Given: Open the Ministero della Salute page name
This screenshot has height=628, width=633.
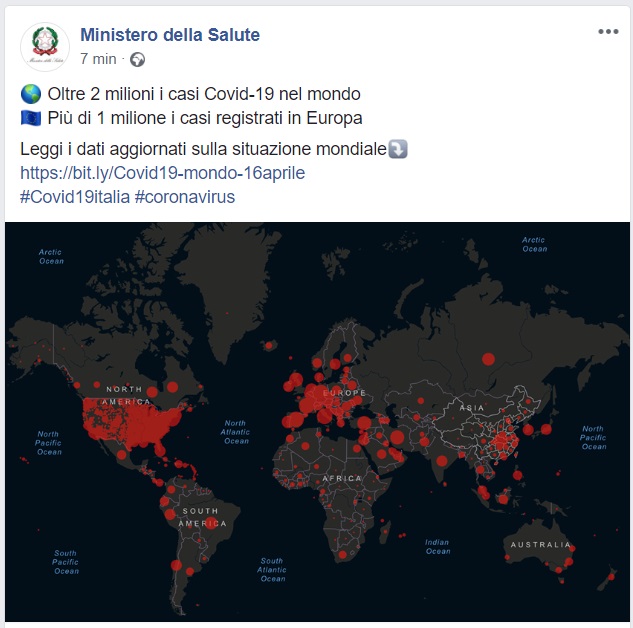Looking at the screenshot, I should (x=169, y=35).
